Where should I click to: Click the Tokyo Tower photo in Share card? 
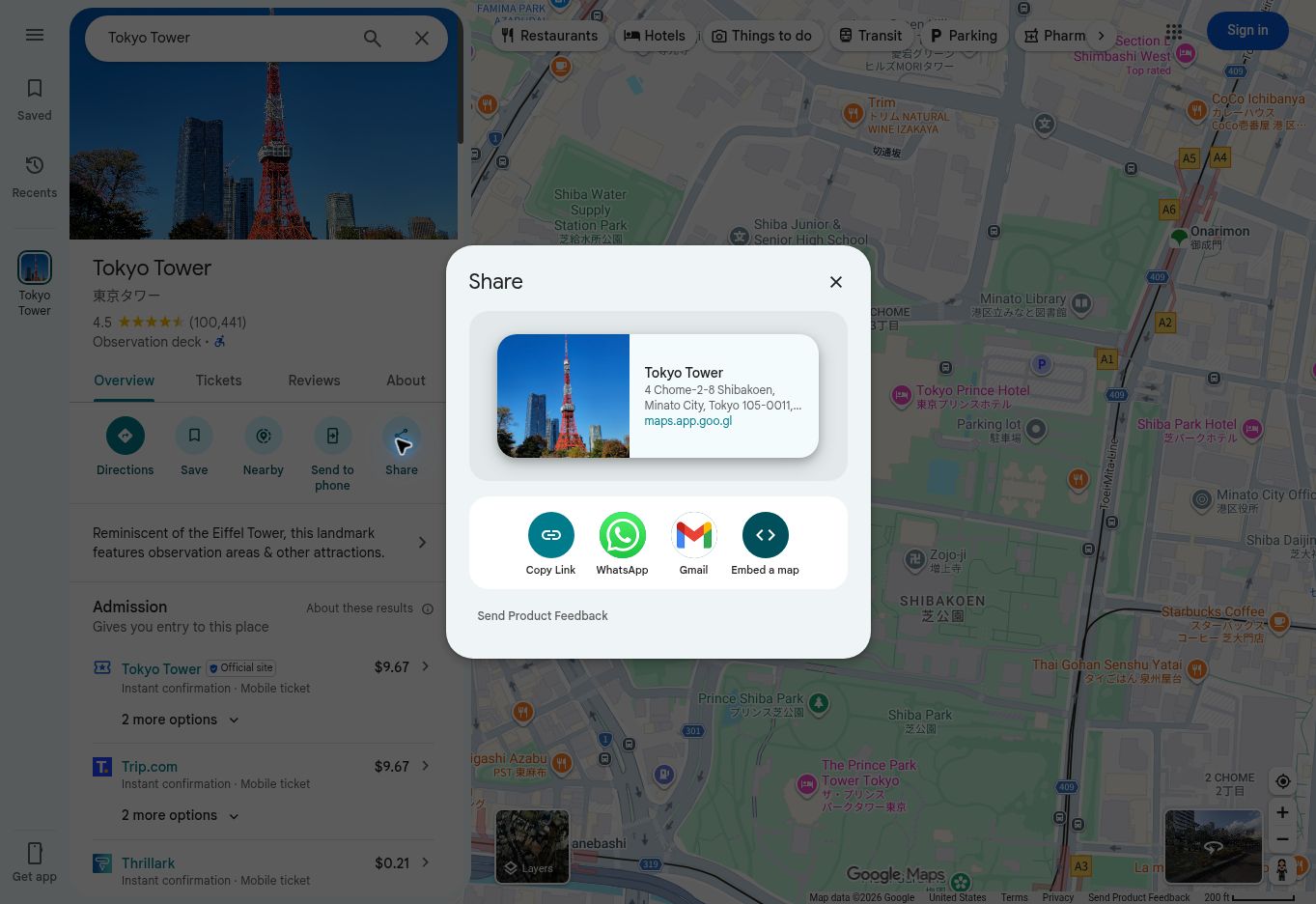(563, 396)
